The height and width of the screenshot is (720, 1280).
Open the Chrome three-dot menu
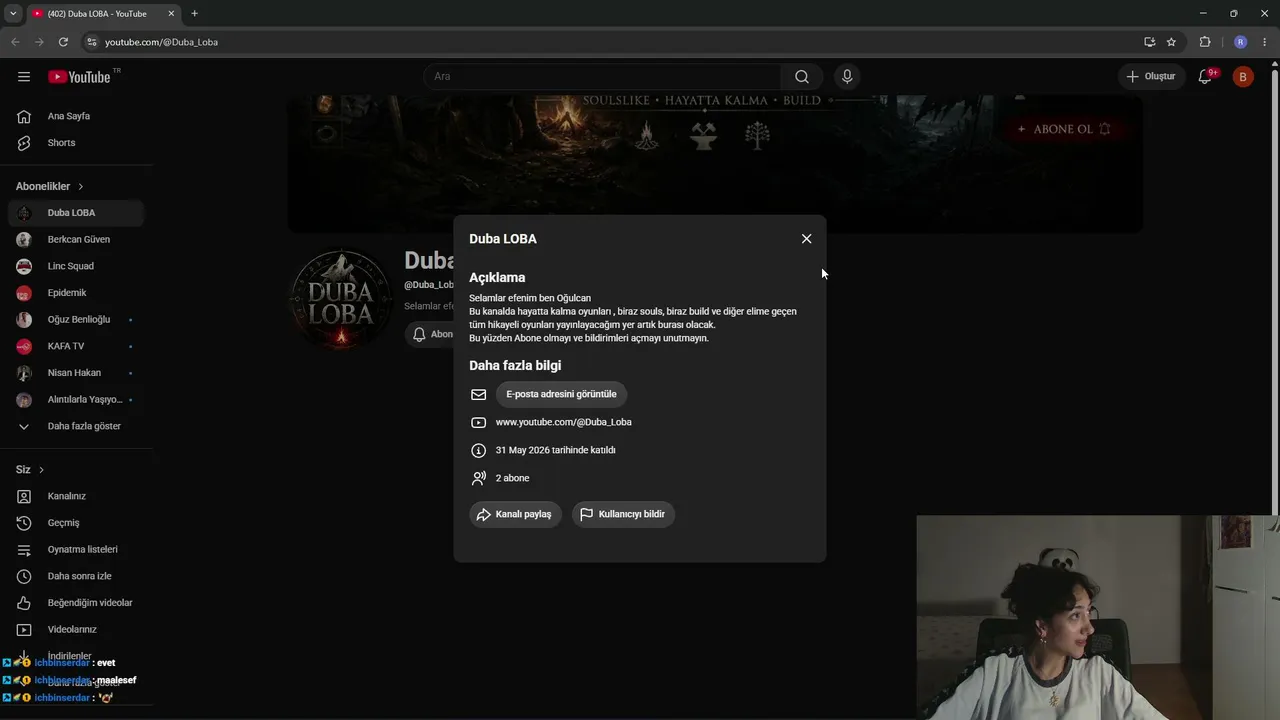(x=1265, y=42)
